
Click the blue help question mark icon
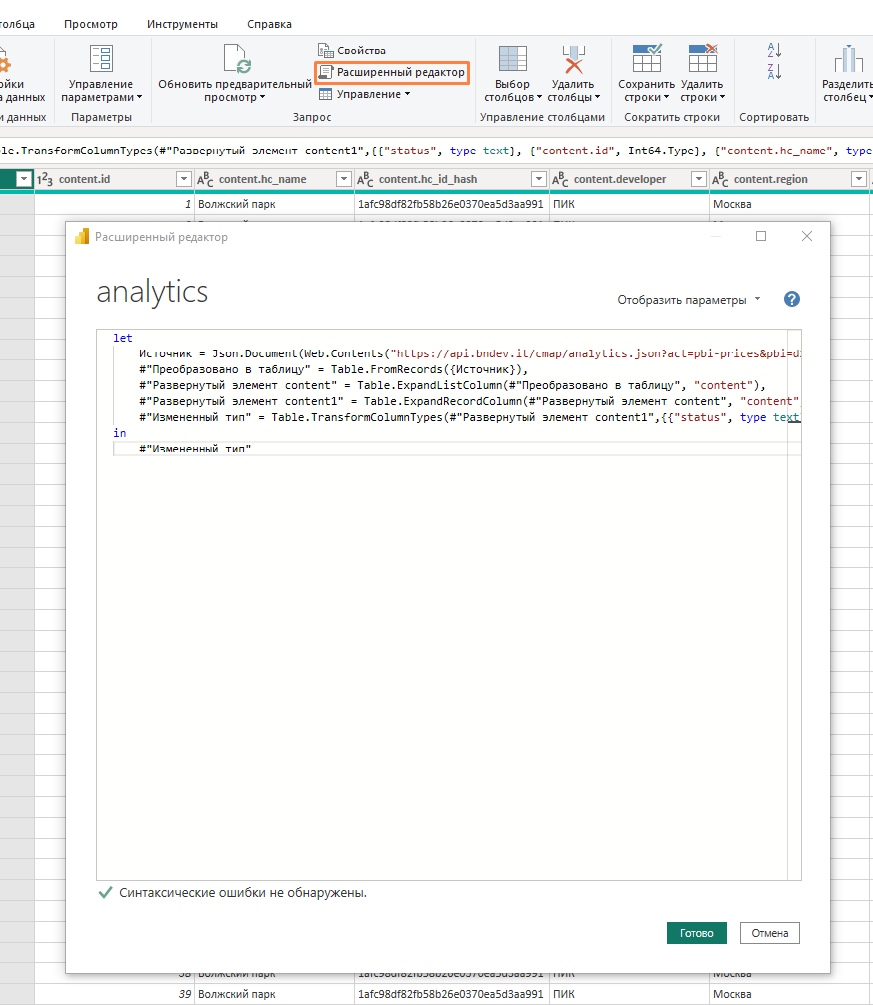point(792,299)
